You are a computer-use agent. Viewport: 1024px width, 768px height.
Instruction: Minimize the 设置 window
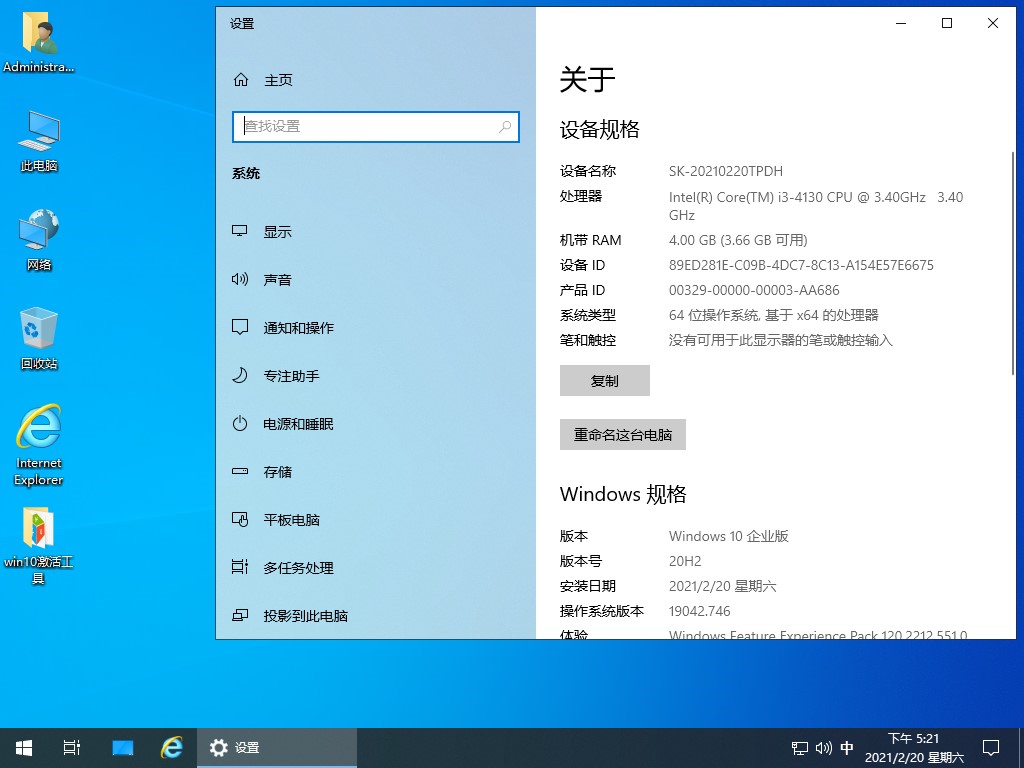pyautogui.click(x=901, y=23)
